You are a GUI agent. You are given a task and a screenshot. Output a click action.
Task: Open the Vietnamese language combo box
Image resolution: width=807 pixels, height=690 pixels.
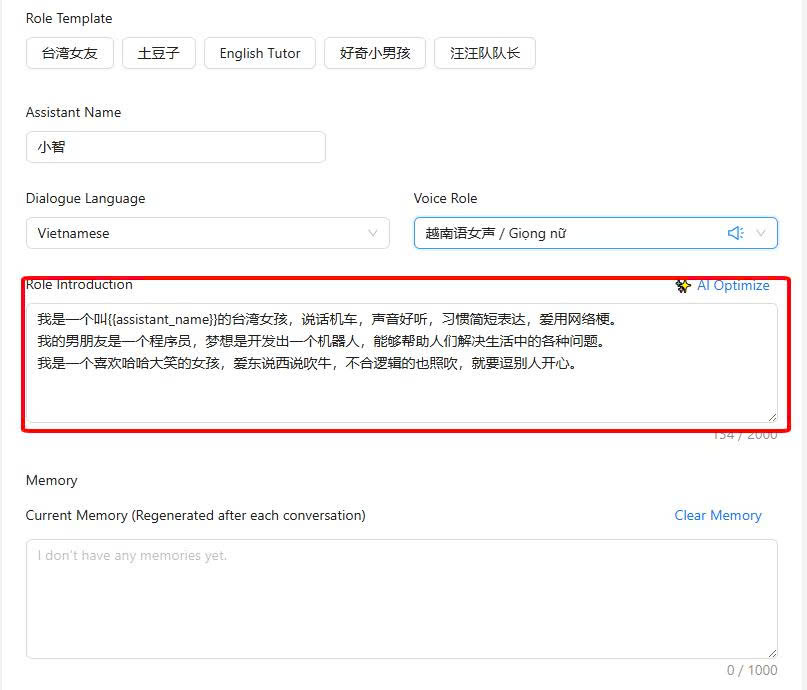click(x=200, y=233)
